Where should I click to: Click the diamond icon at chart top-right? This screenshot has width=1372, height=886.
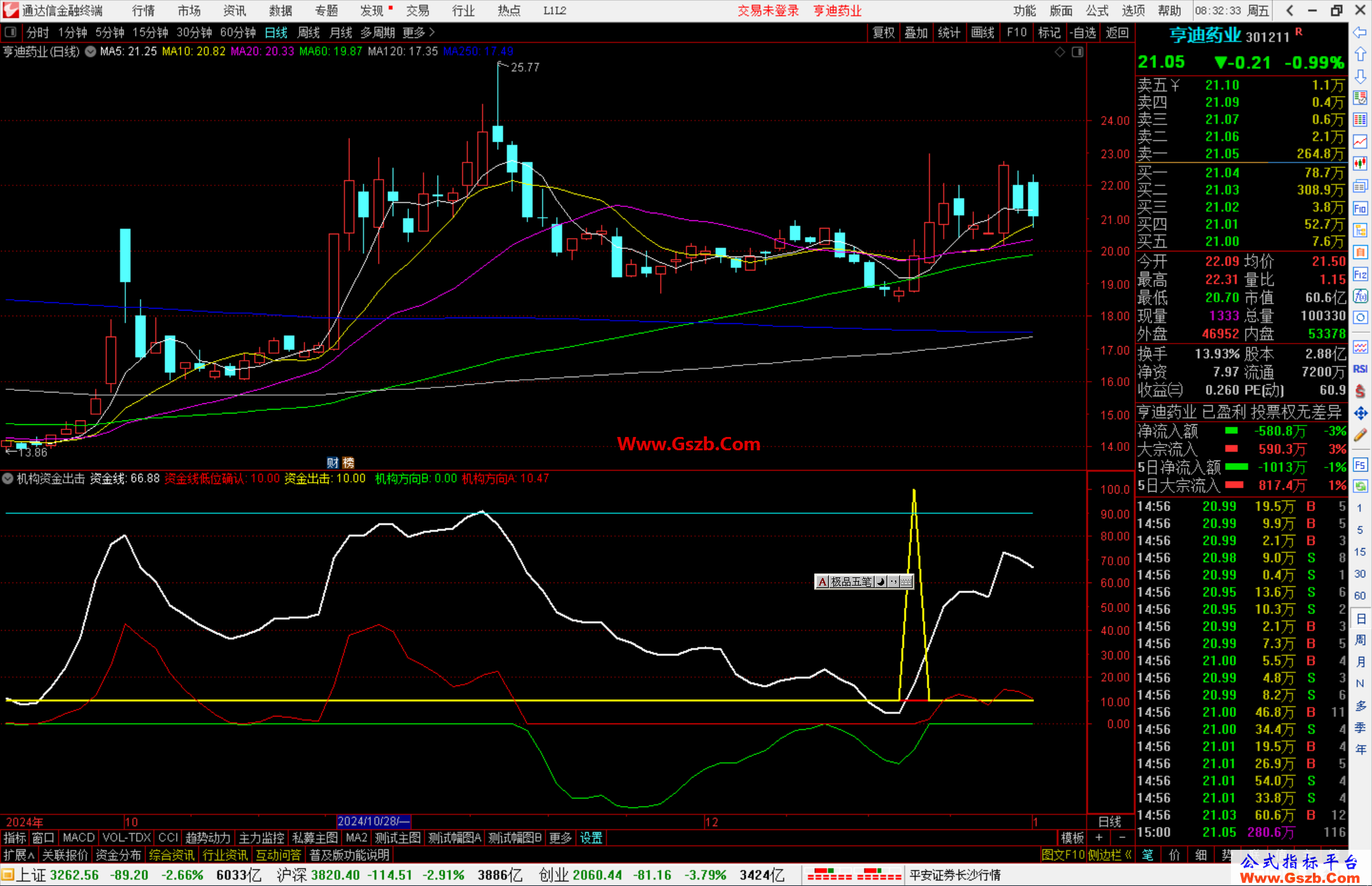tap(1060, 52)
